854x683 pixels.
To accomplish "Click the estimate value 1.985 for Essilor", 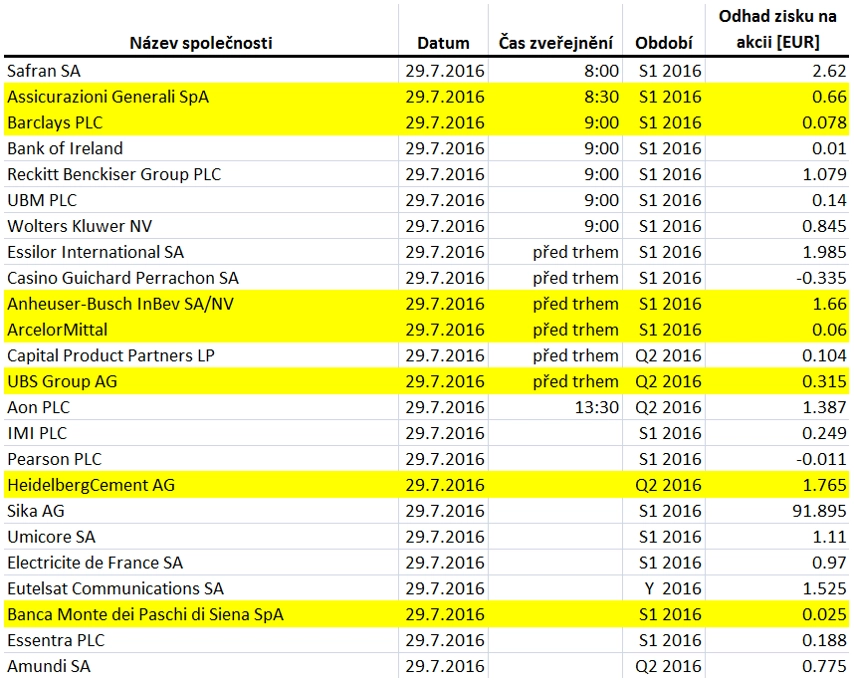I will pyautogui.click(x=825, y=252).
